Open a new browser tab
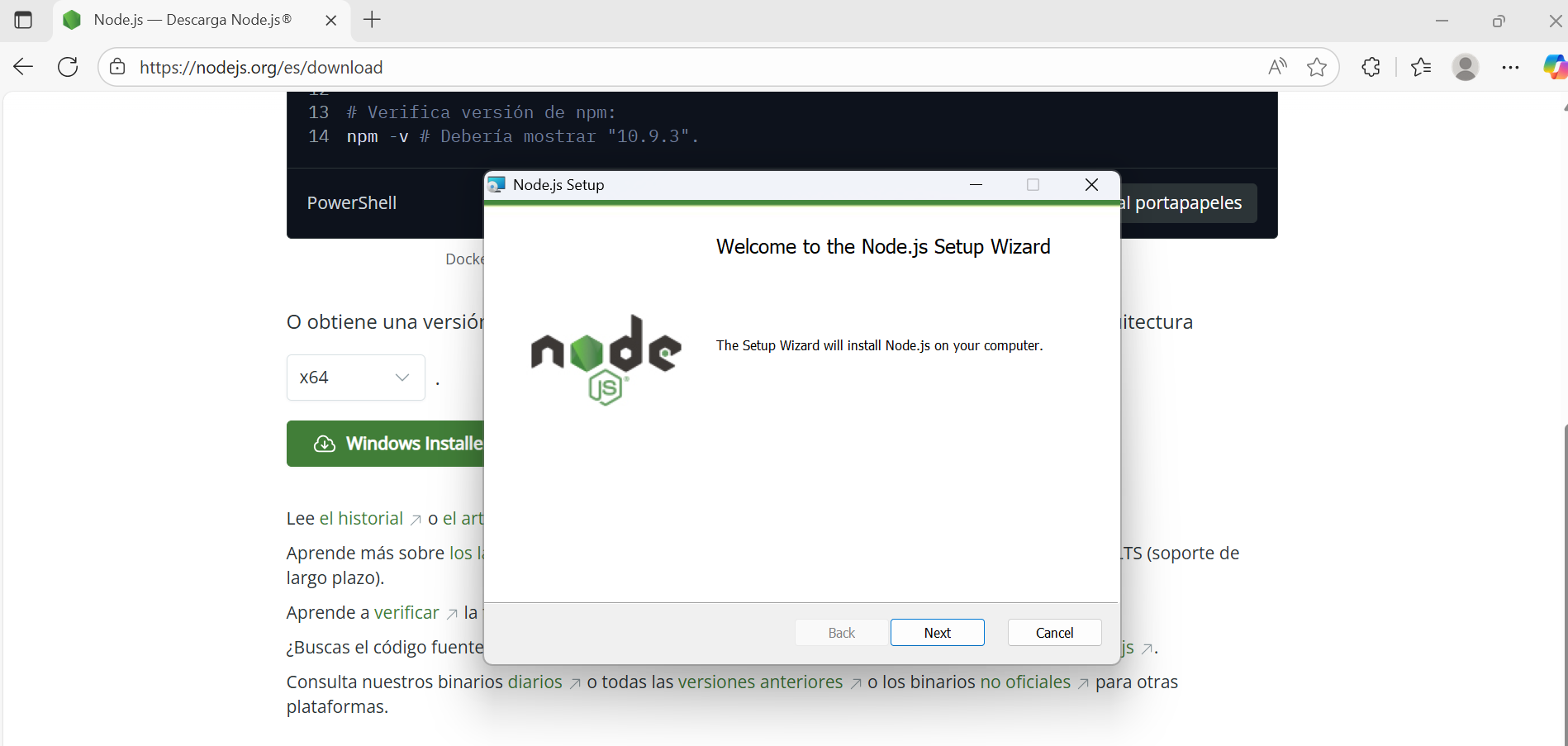Screen dimensions: 1568x746 pyautogui.click(x=371, y=20)
